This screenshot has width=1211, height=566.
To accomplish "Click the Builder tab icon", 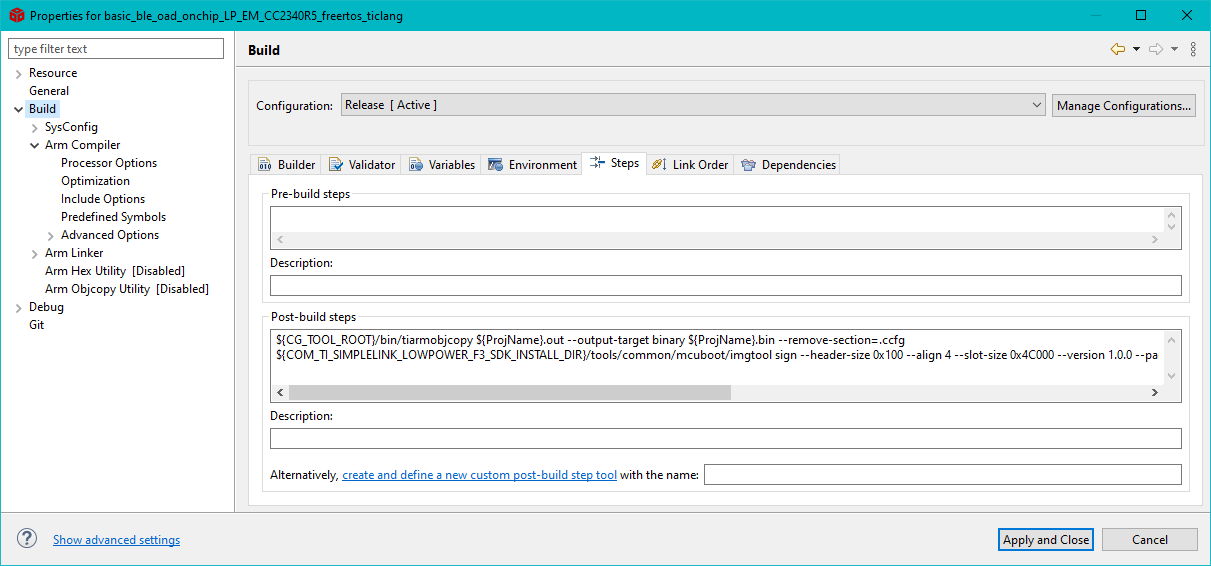I will pyautogui.click(x=265, y=165).
